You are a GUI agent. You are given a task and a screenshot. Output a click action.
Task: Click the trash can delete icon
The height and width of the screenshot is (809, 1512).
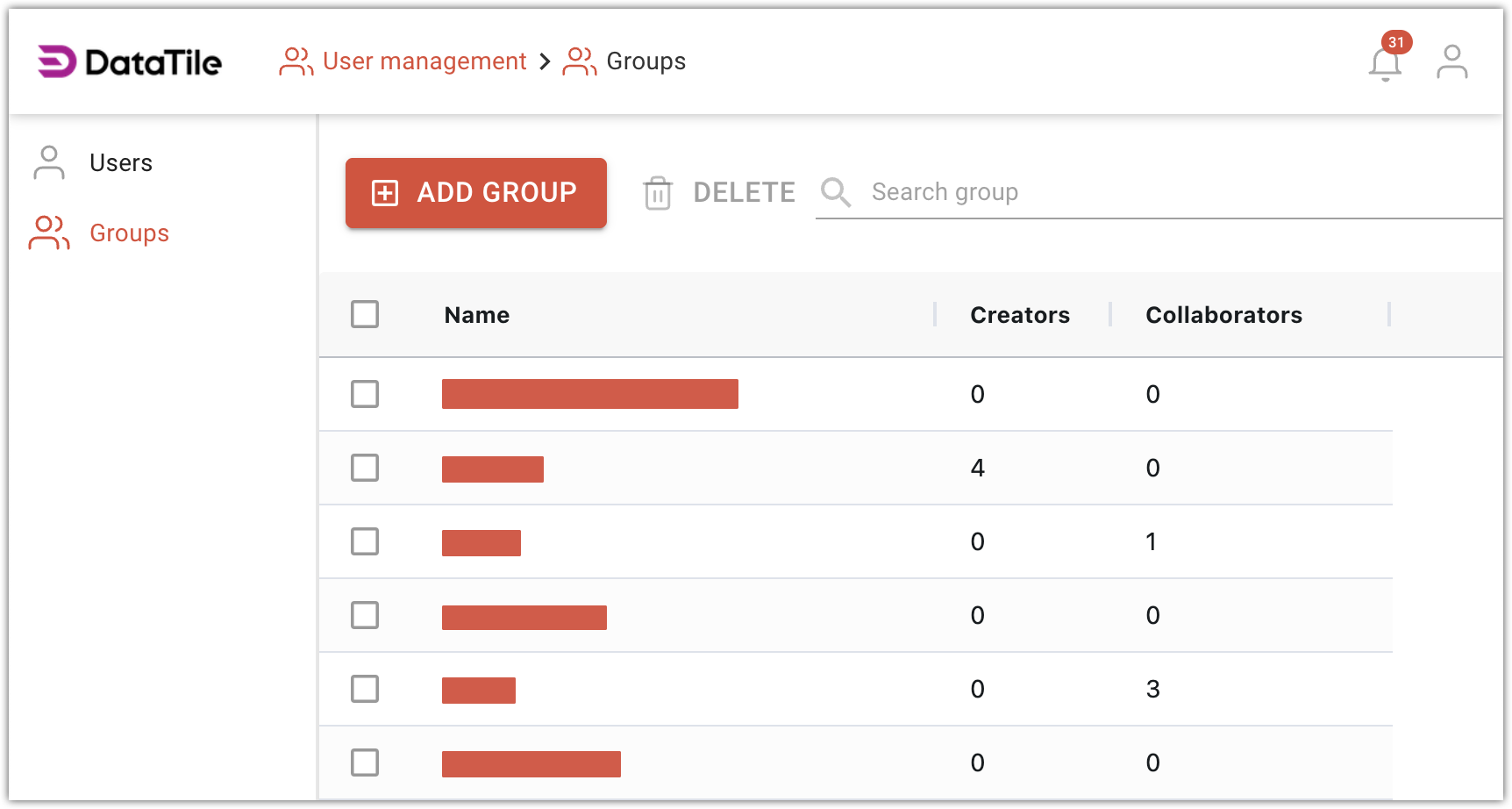click(658, 193)
